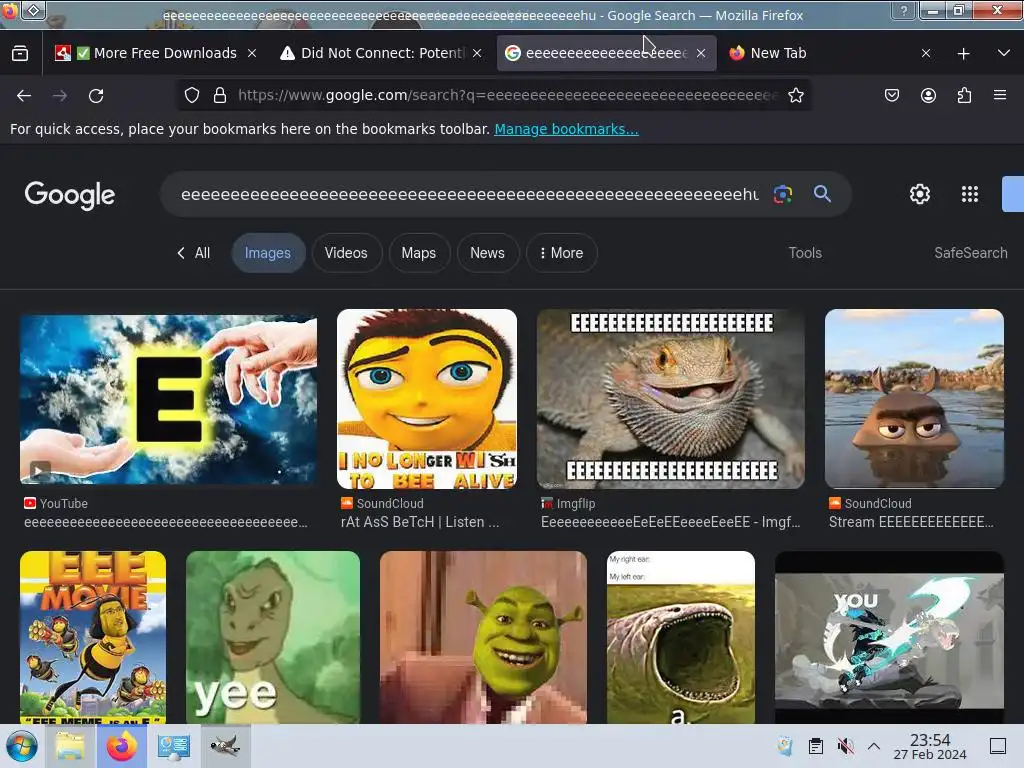Open the EEE Movie poster thumbnail

click(93, 637)
